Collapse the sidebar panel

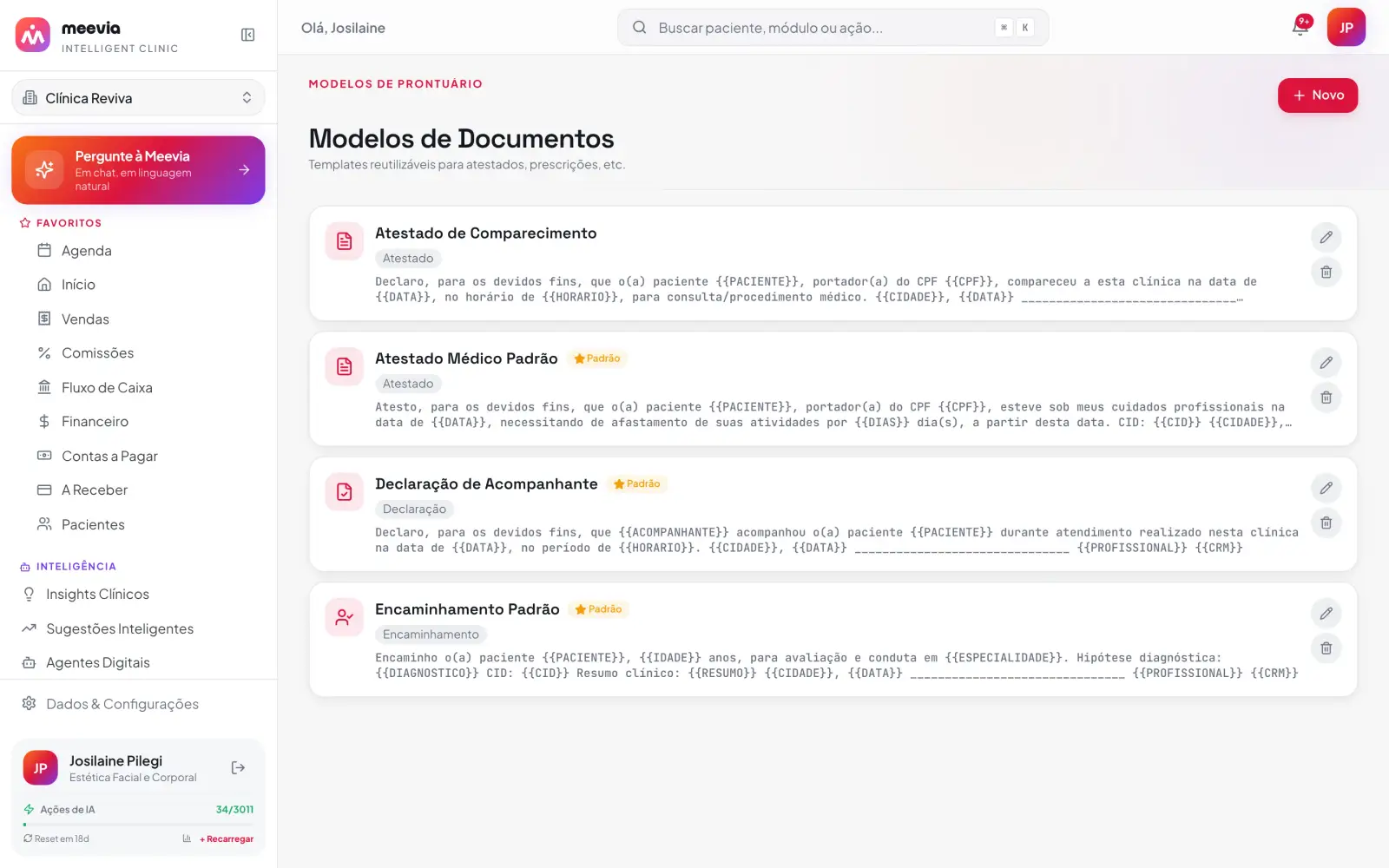click(247, 35)
